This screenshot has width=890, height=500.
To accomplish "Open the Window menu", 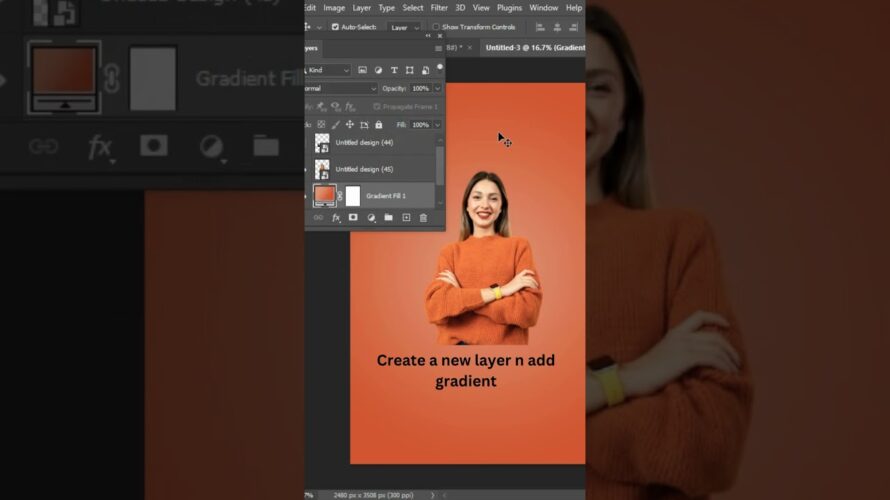I will coord(543,8).
